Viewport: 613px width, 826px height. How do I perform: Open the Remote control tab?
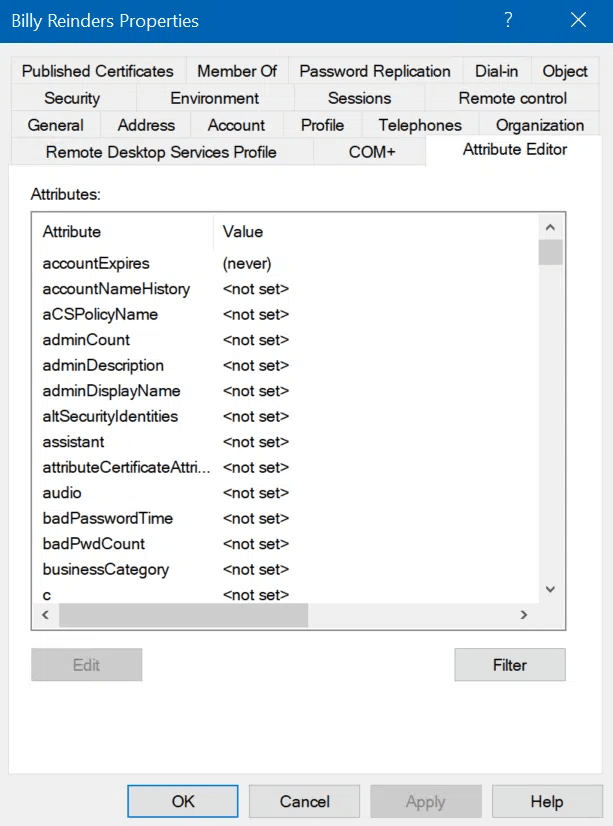511,98
